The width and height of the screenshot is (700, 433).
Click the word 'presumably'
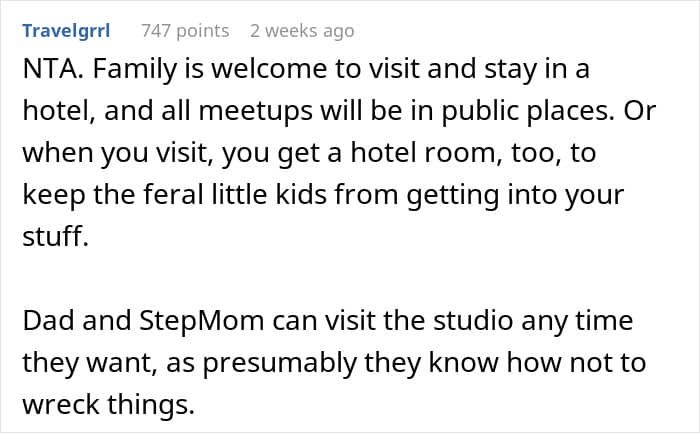tap(279, 364)
